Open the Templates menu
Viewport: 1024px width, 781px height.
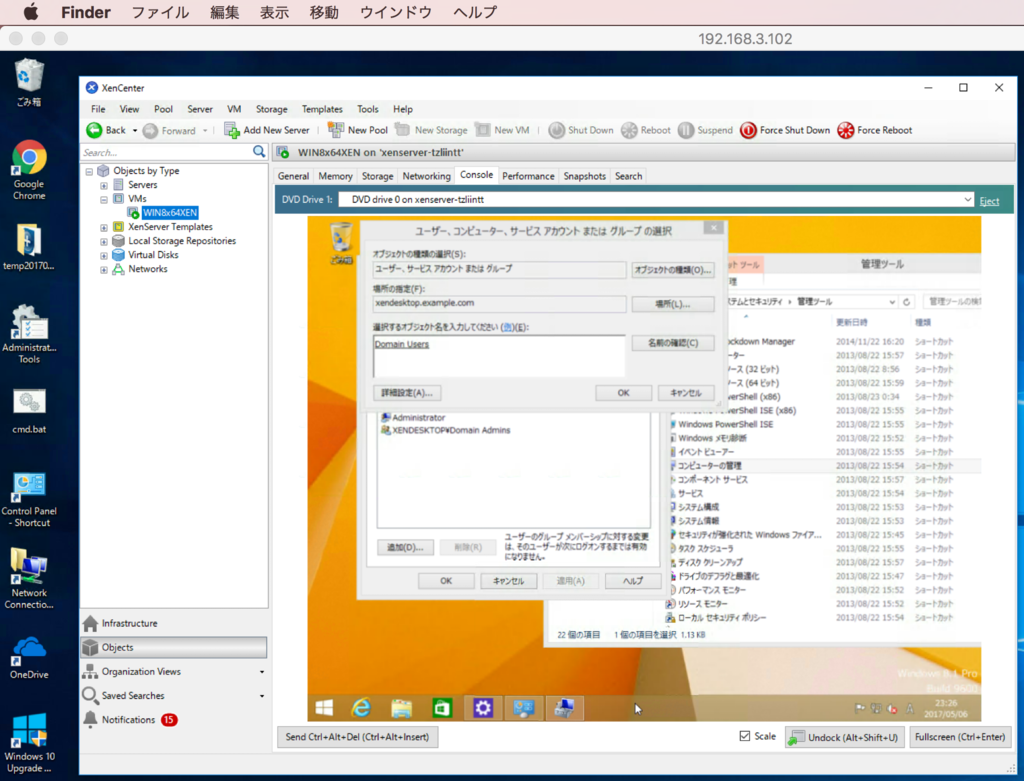pos(322,109)
